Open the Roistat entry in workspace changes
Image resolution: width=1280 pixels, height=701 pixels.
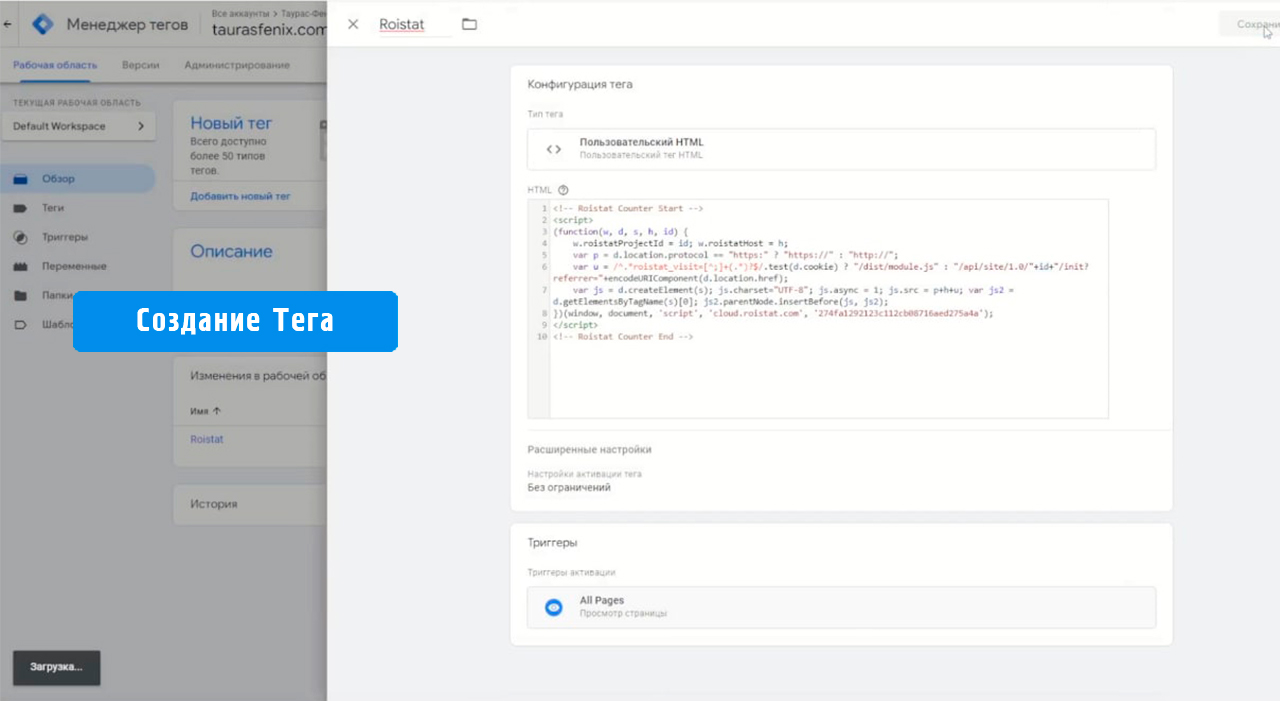tap(207, 439)
